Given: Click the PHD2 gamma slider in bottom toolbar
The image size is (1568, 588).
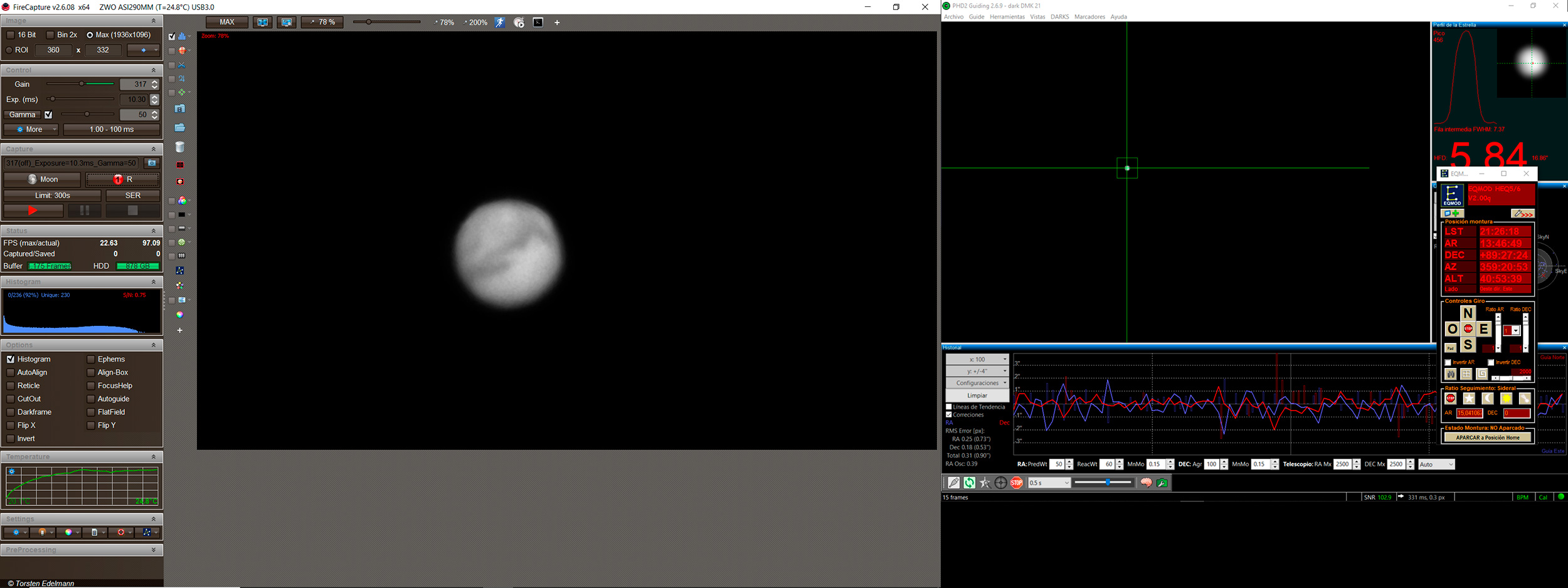Looking at the screenshot, I should pyautogui.click(x=1103, y=483).
